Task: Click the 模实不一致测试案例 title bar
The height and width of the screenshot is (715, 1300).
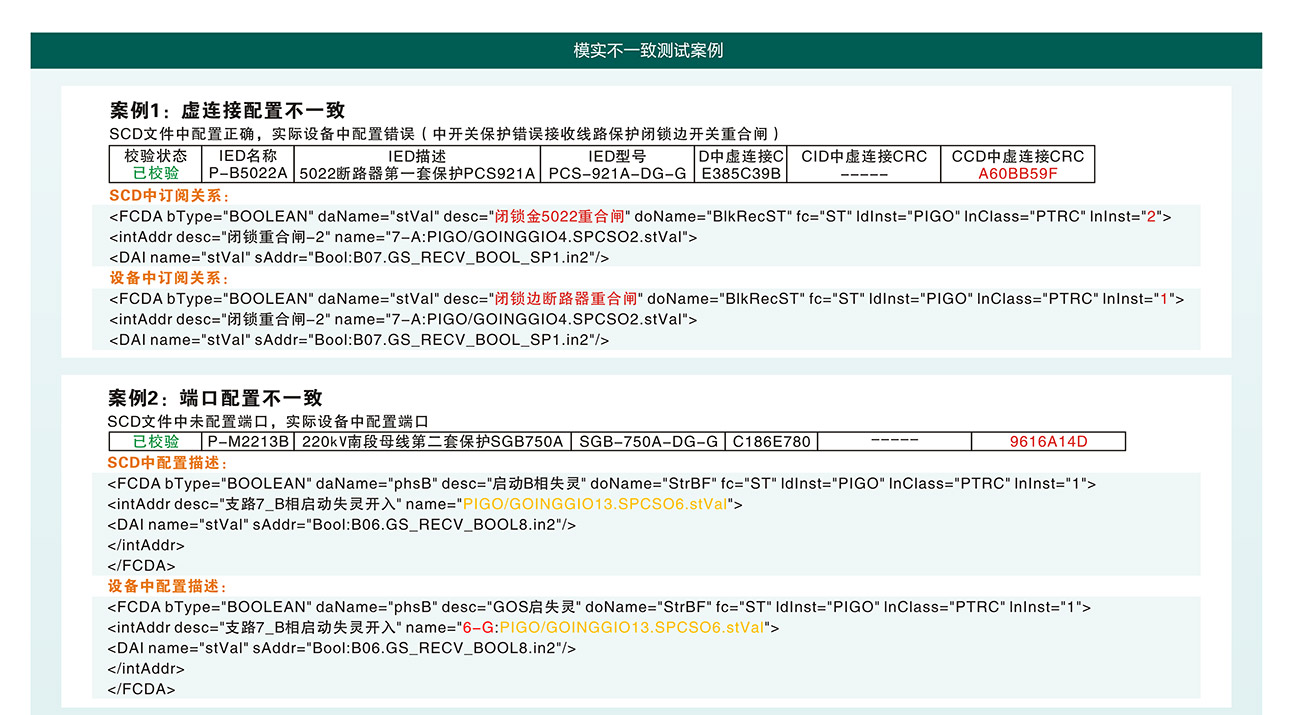Action: point(647,50)
